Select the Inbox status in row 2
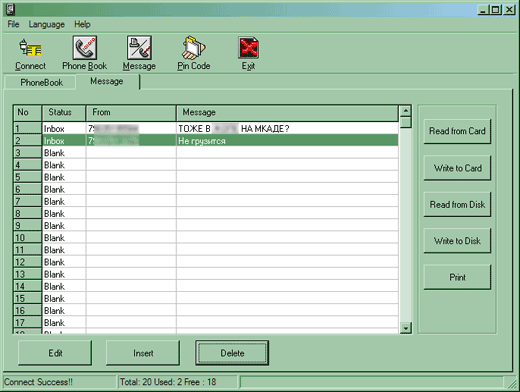Screen dimensions: 520x392 pyautogui.click(x=64, y=141)
